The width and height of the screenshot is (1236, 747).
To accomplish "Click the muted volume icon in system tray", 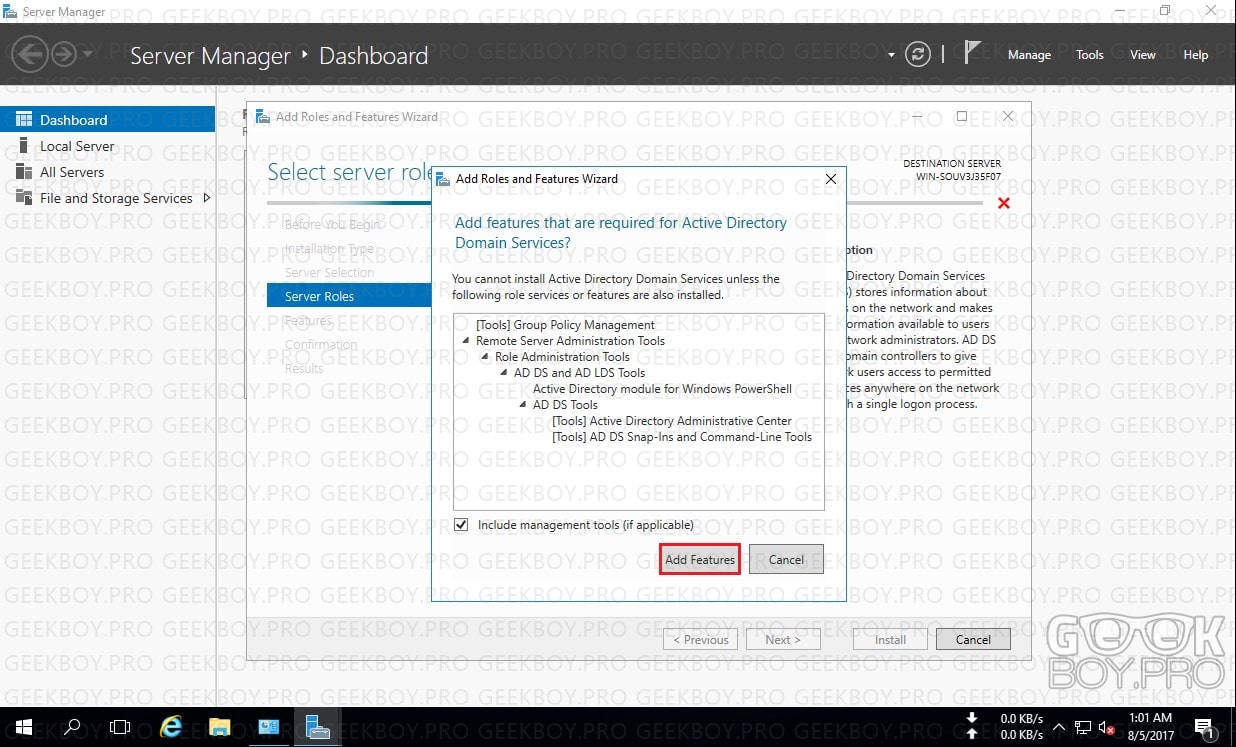I will 1107,727.
